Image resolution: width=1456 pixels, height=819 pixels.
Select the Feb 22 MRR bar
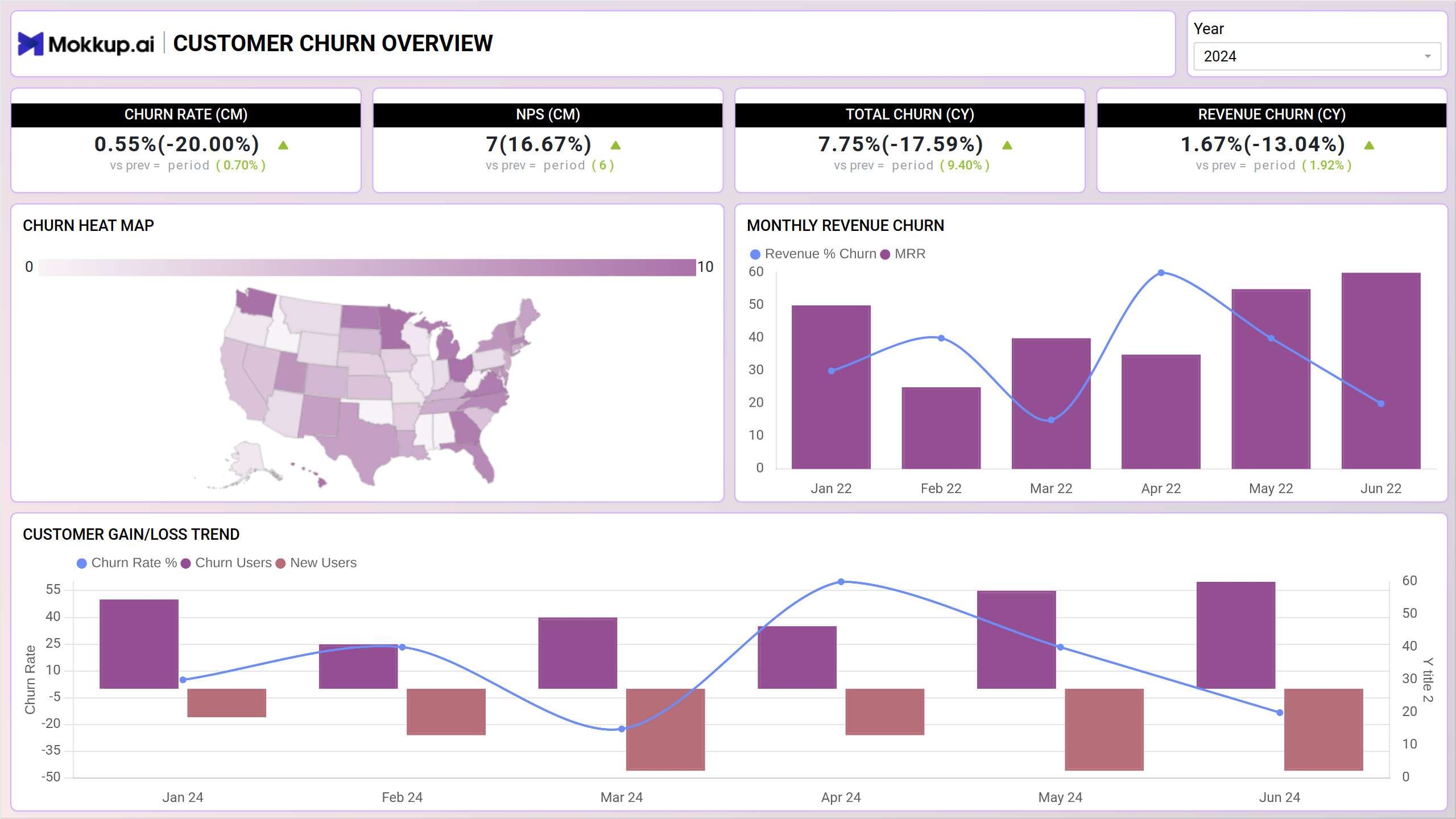[941, 428]
